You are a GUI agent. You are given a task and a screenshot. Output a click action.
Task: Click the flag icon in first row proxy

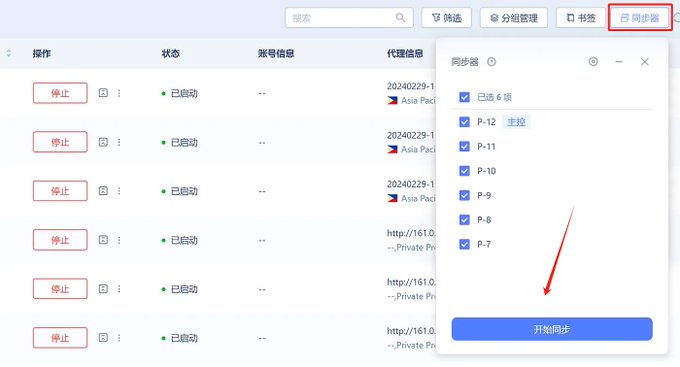(x=392, y=101)
